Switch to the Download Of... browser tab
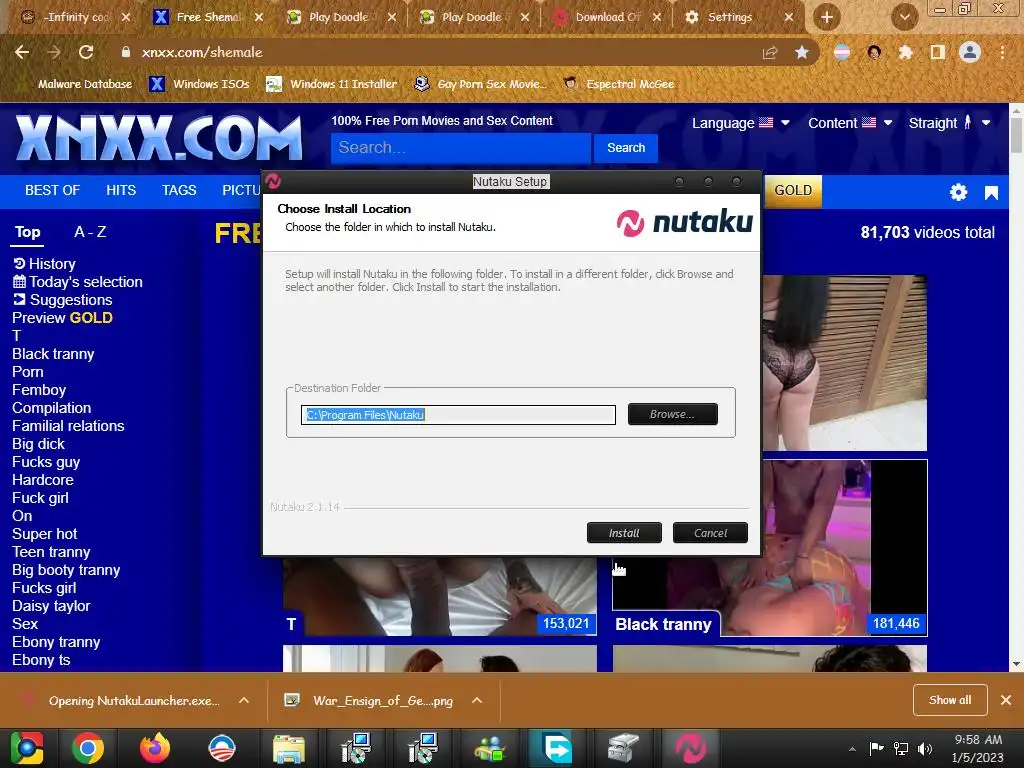 (x=608, y=17)
